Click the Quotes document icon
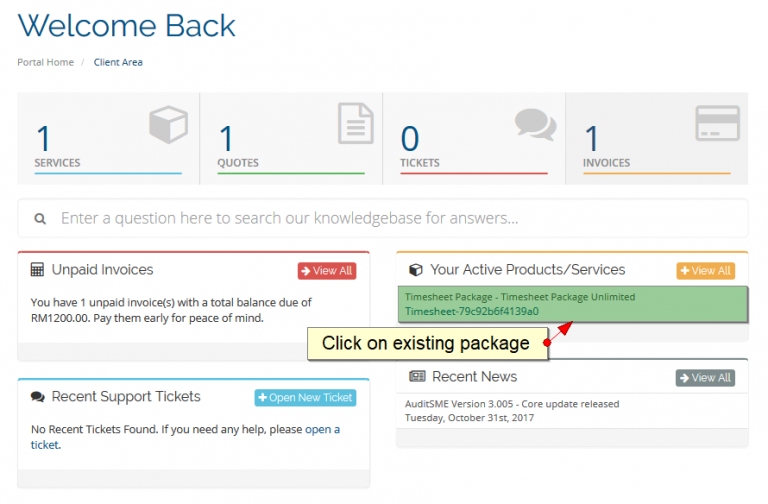Image resolution: width=768 pixels, height=504 pixels. click(356, 123)
